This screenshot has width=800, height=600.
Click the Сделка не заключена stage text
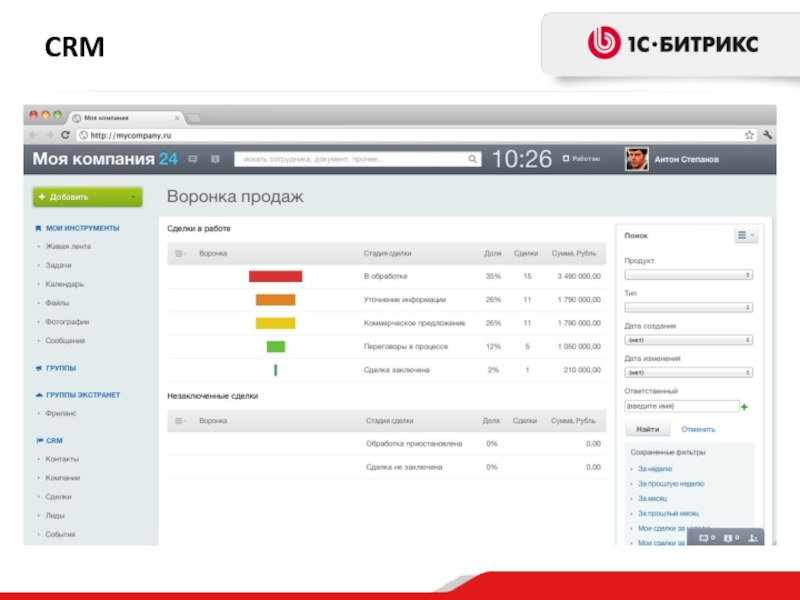(404, 467)
